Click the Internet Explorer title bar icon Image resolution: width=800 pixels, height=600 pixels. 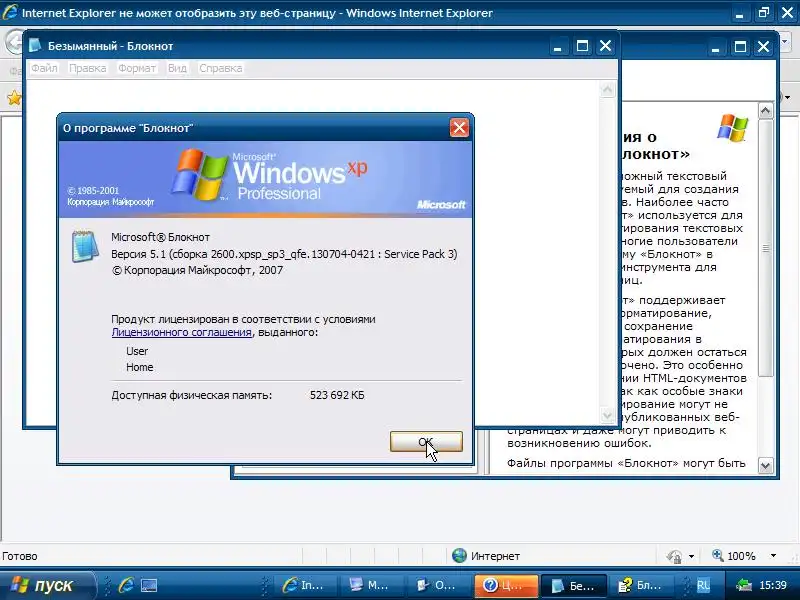(x=10, y=12)
